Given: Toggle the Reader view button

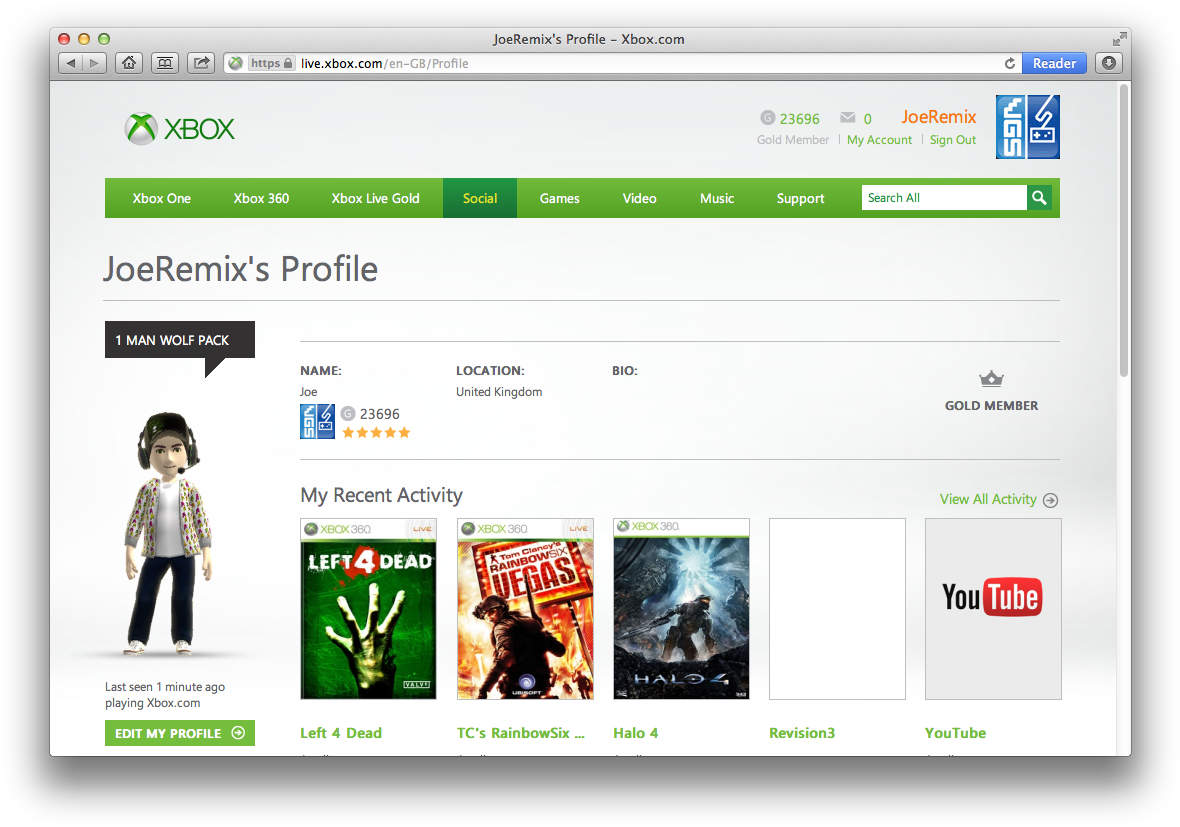Looking at the screenshot, I should [1054, 63].
